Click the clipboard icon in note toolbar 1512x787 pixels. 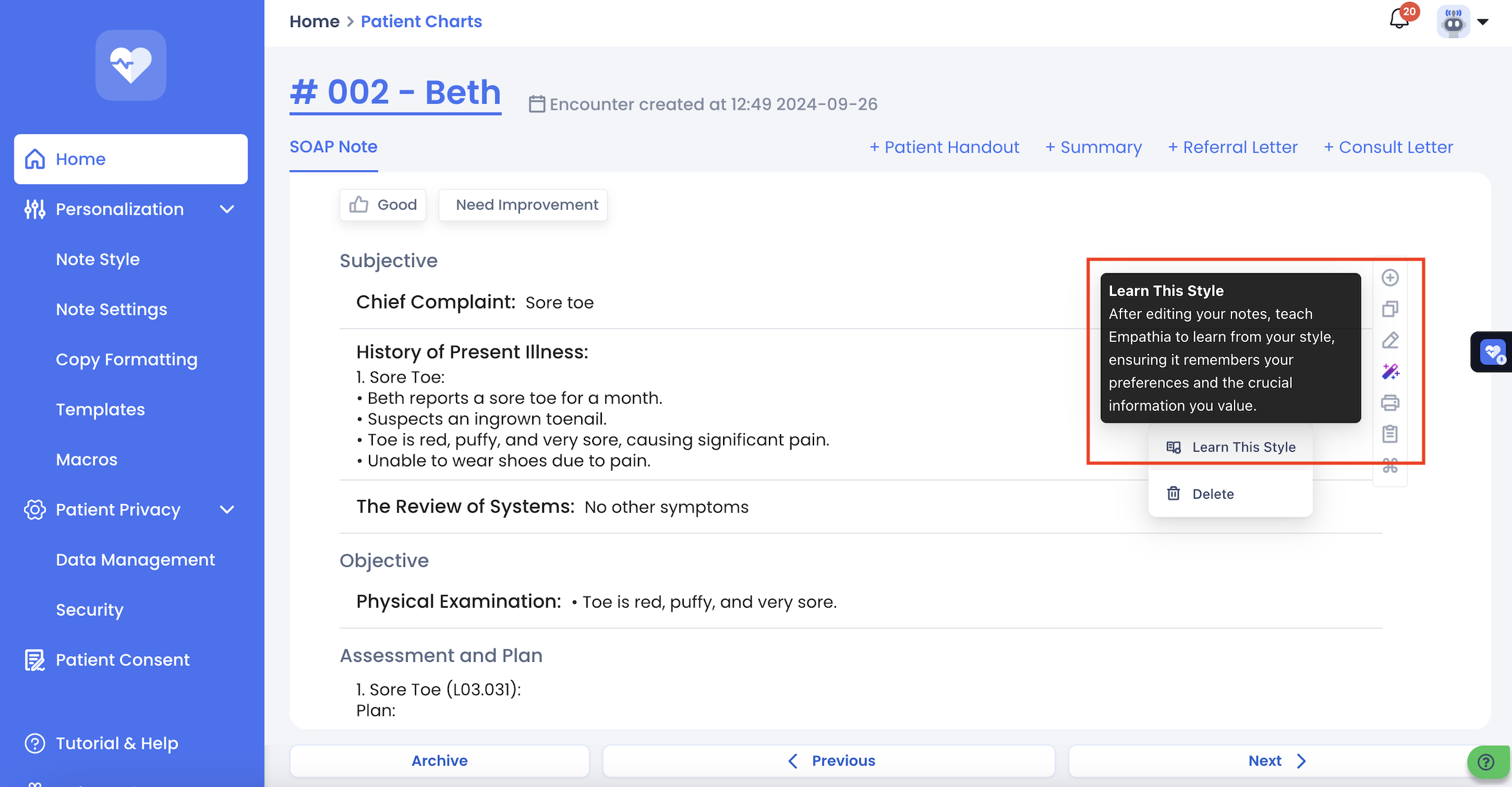(x=1390, y=433)
